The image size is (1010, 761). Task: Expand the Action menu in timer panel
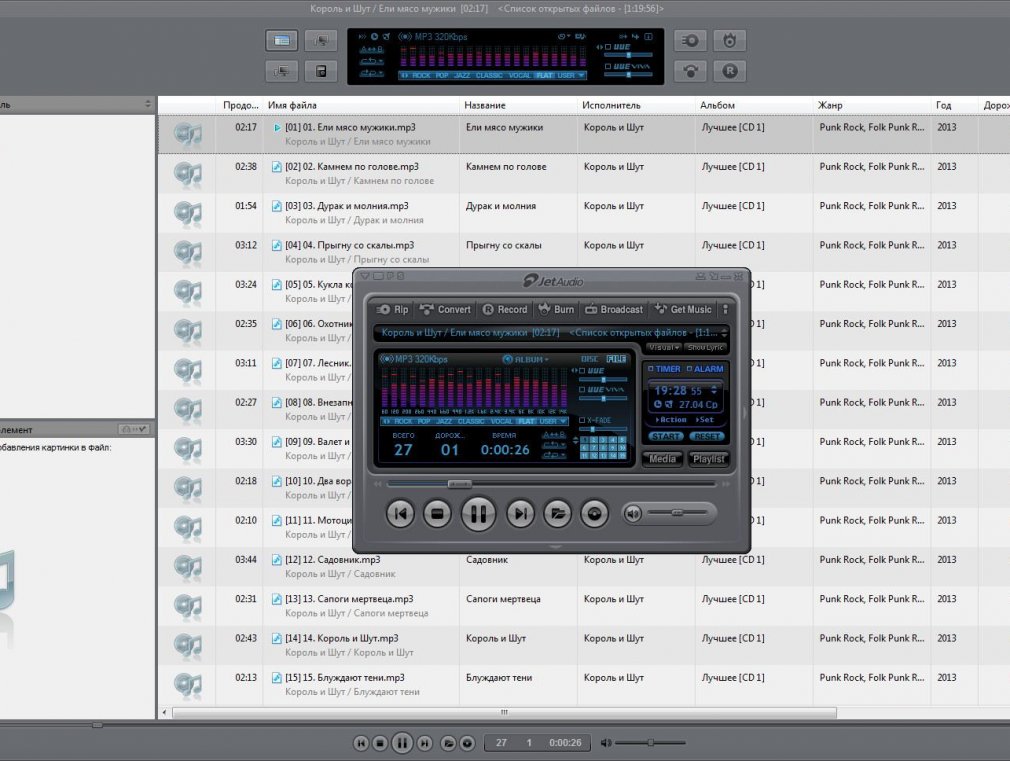(x=671, y=419)
